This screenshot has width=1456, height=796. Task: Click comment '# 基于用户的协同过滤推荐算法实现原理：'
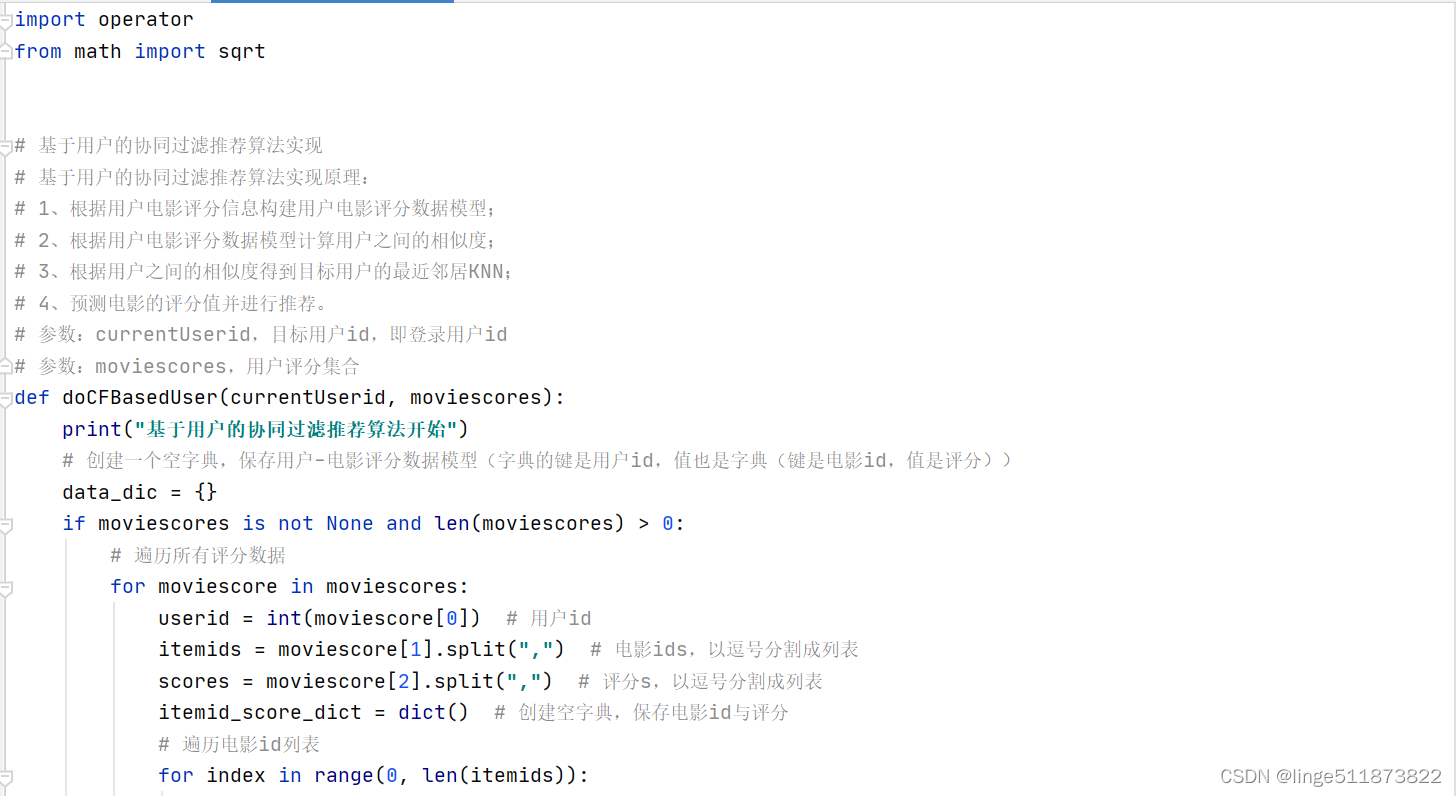[193, 177]
